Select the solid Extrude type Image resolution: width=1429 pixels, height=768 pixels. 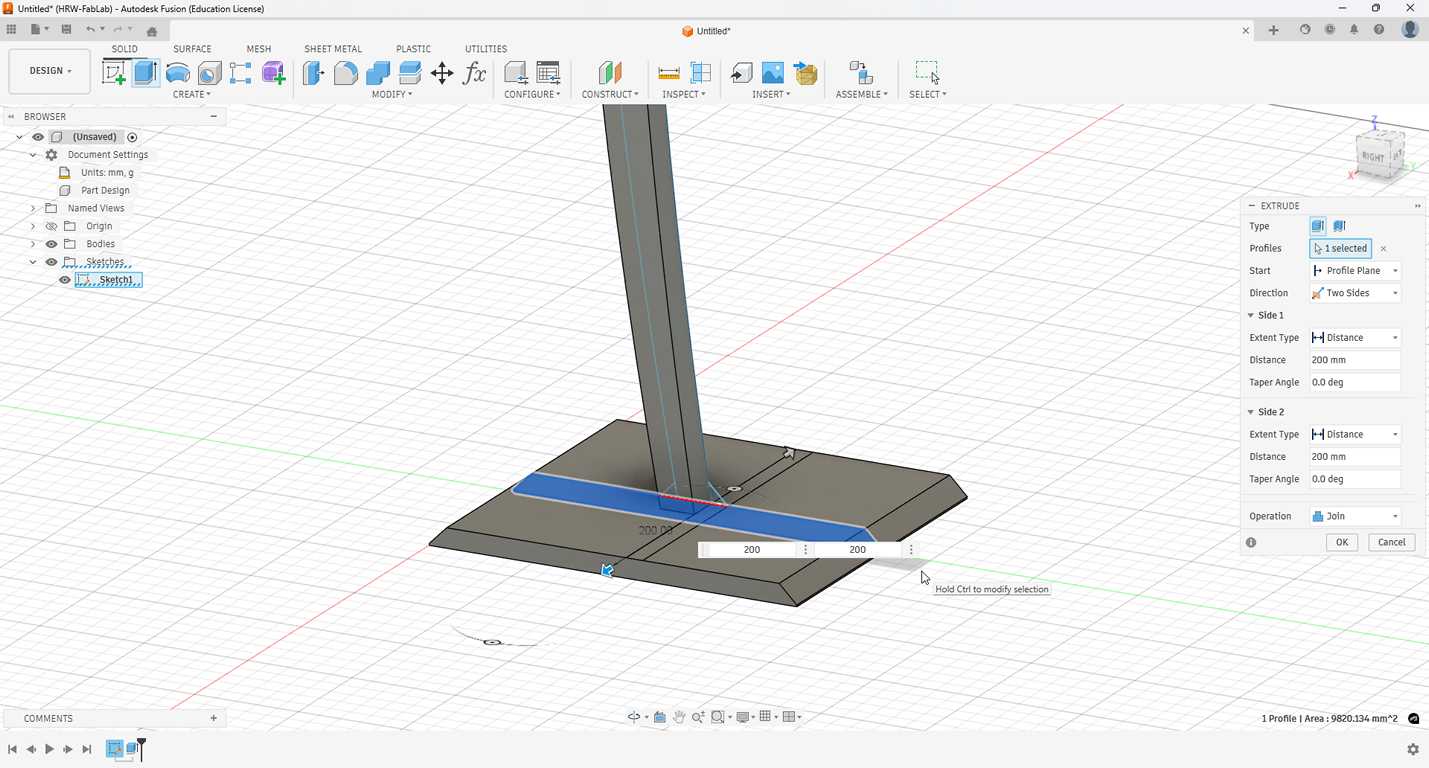coord(1318,226)
